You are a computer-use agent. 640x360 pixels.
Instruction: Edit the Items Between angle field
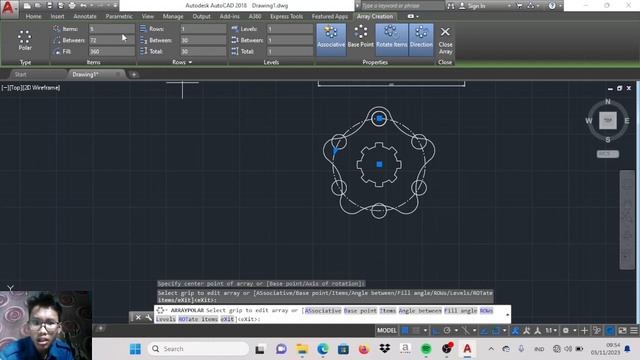click(x=111, y=40)
